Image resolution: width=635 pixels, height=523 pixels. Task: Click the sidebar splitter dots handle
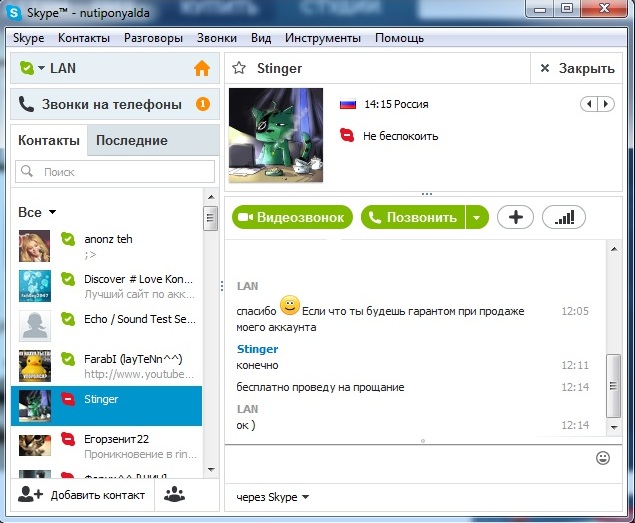coord(222,286)
